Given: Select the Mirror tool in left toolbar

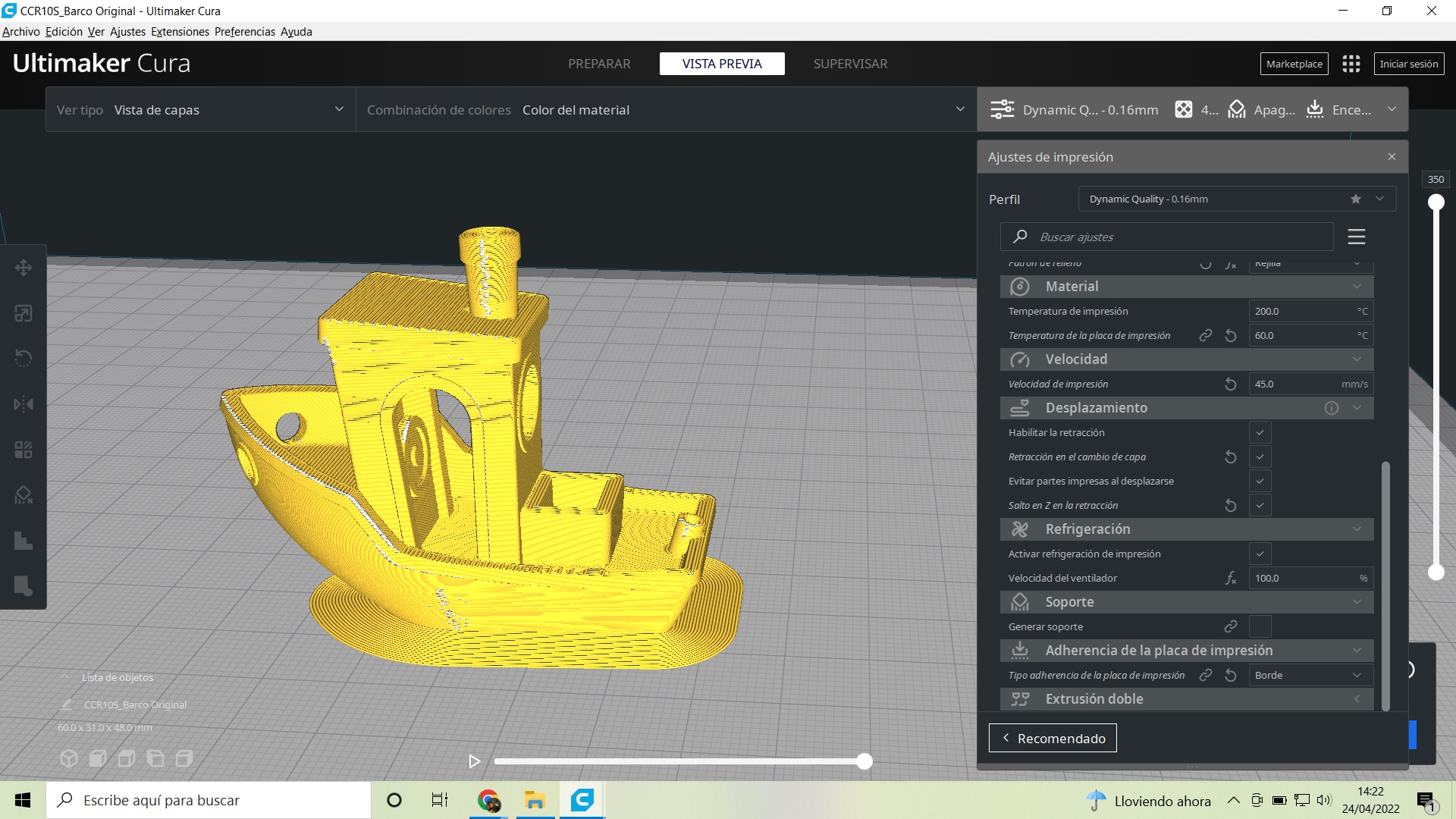Looking at the screenshot, I should pyautogui.click(x=24, y=404).
